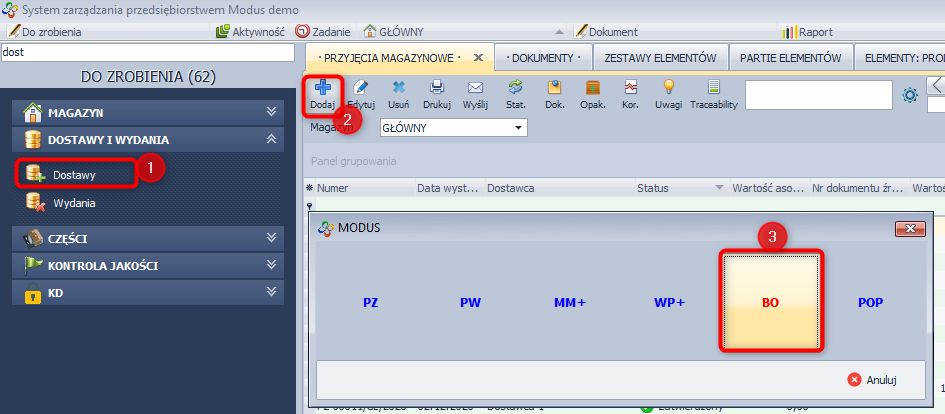The width and height of the screenshot is (945, 414).
Task: Choose the PW document type
Action: click(x=470, y=303)
